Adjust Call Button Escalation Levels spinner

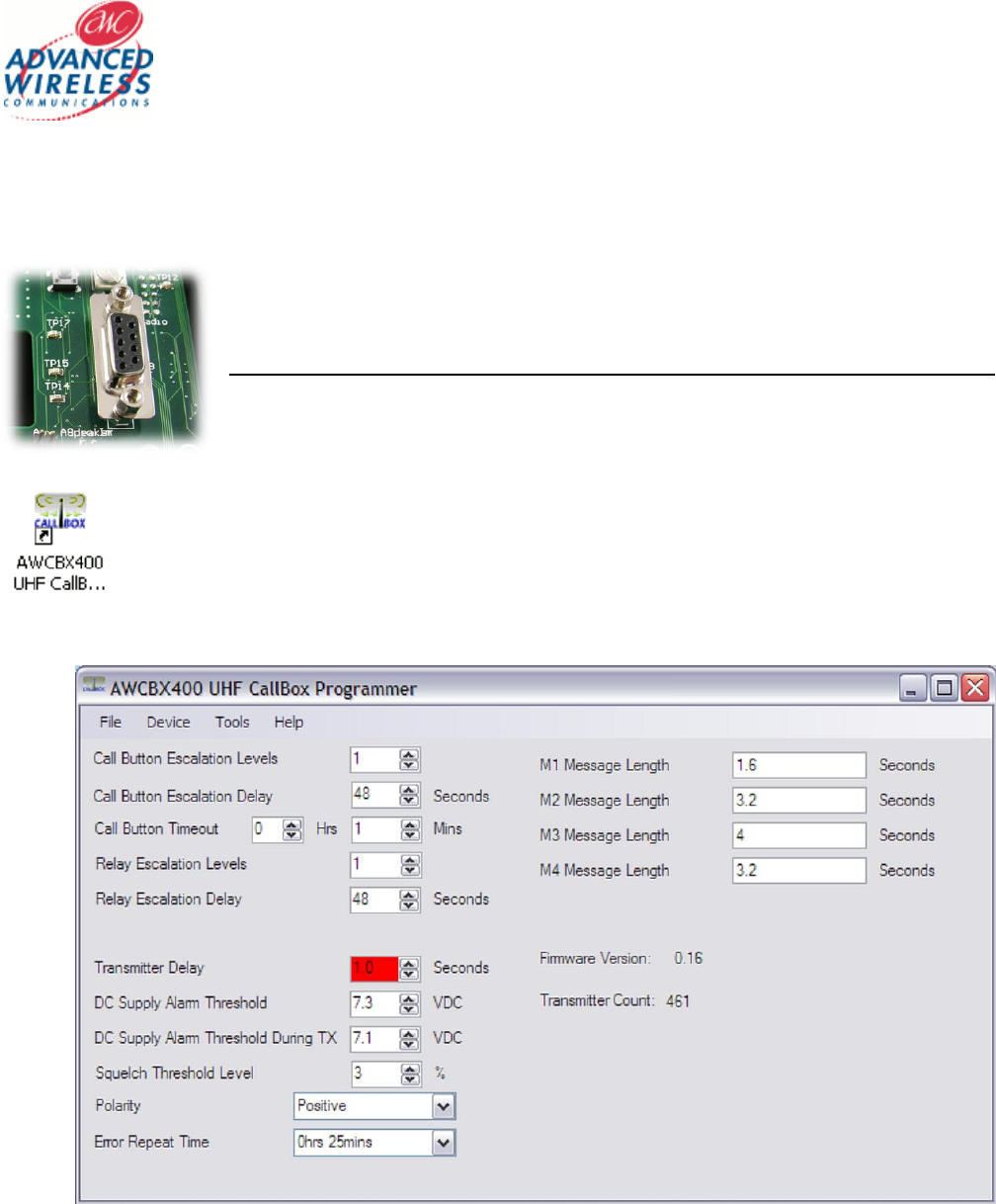410,759
